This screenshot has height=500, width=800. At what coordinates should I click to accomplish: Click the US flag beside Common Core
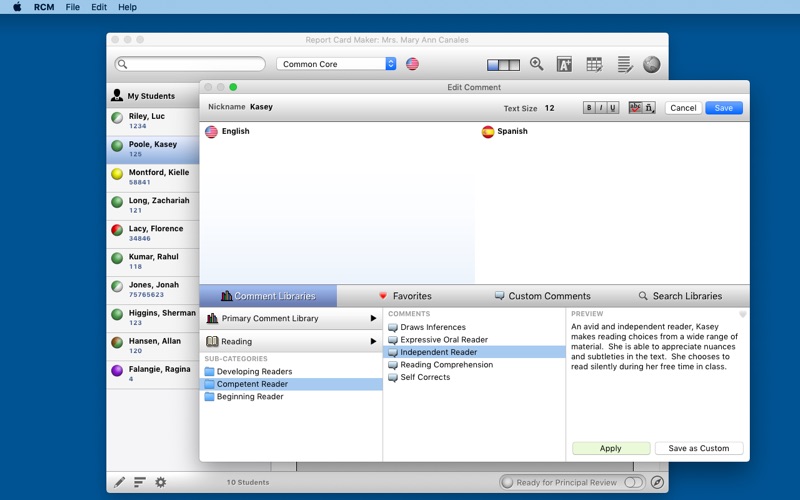point(412,64)
